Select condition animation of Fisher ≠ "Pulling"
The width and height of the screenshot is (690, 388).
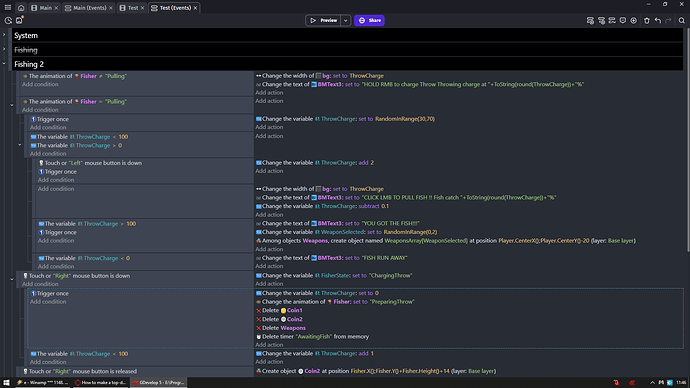[x=75, y=76]
